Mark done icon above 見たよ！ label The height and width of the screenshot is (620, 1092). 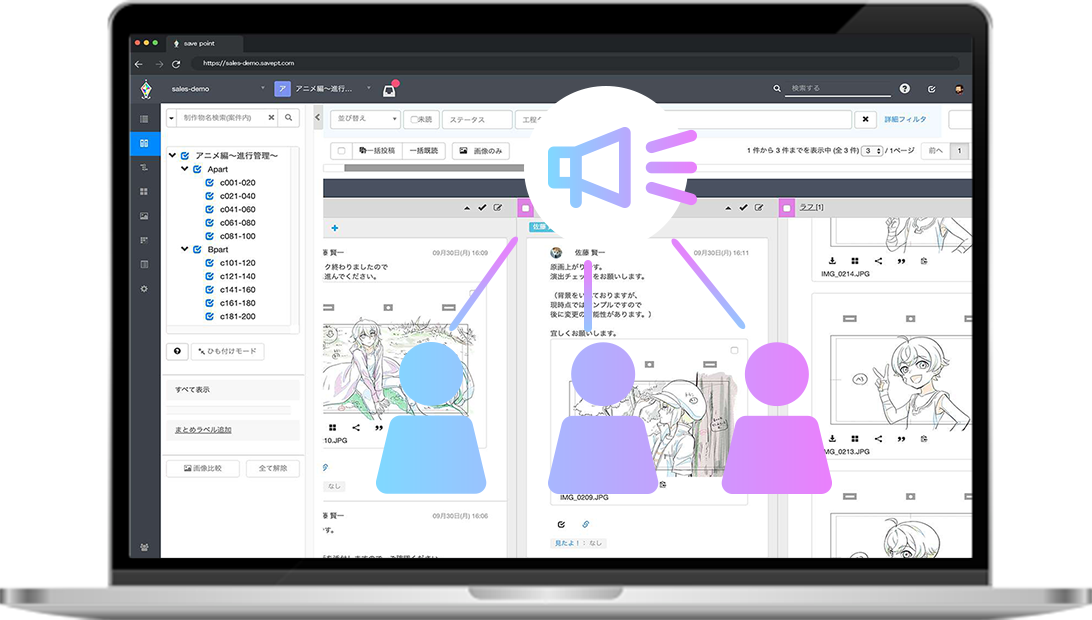tap(561, 524)
